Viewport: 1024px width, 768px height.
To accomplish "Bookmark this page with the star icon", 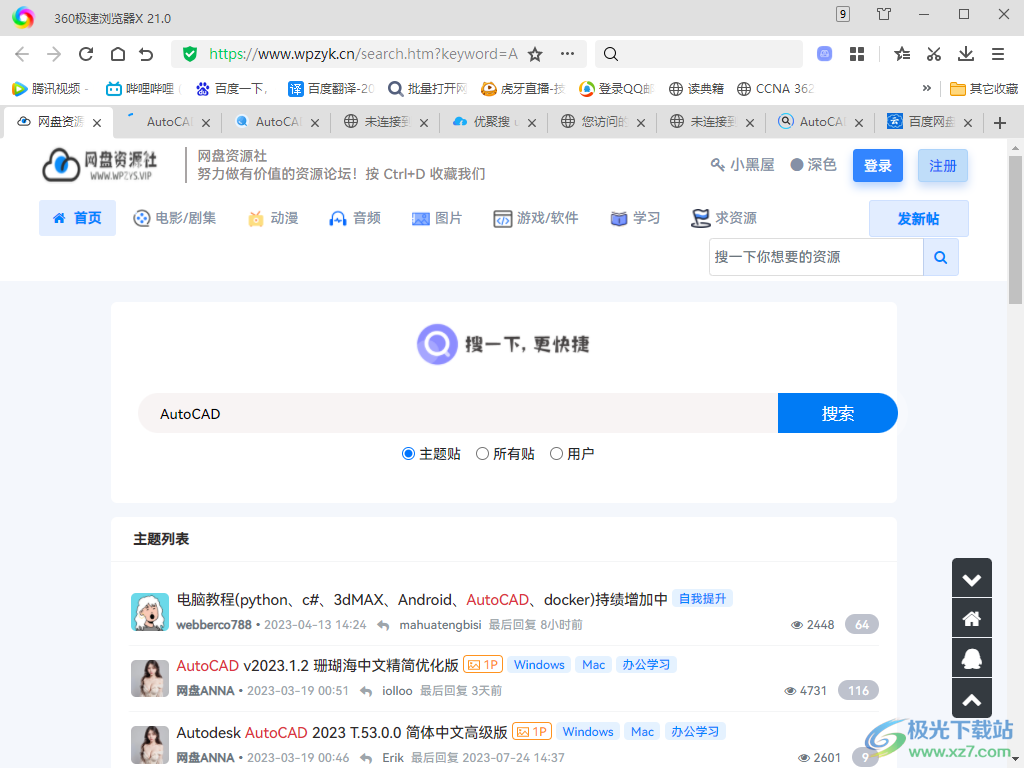I will (x=535, y=54).
